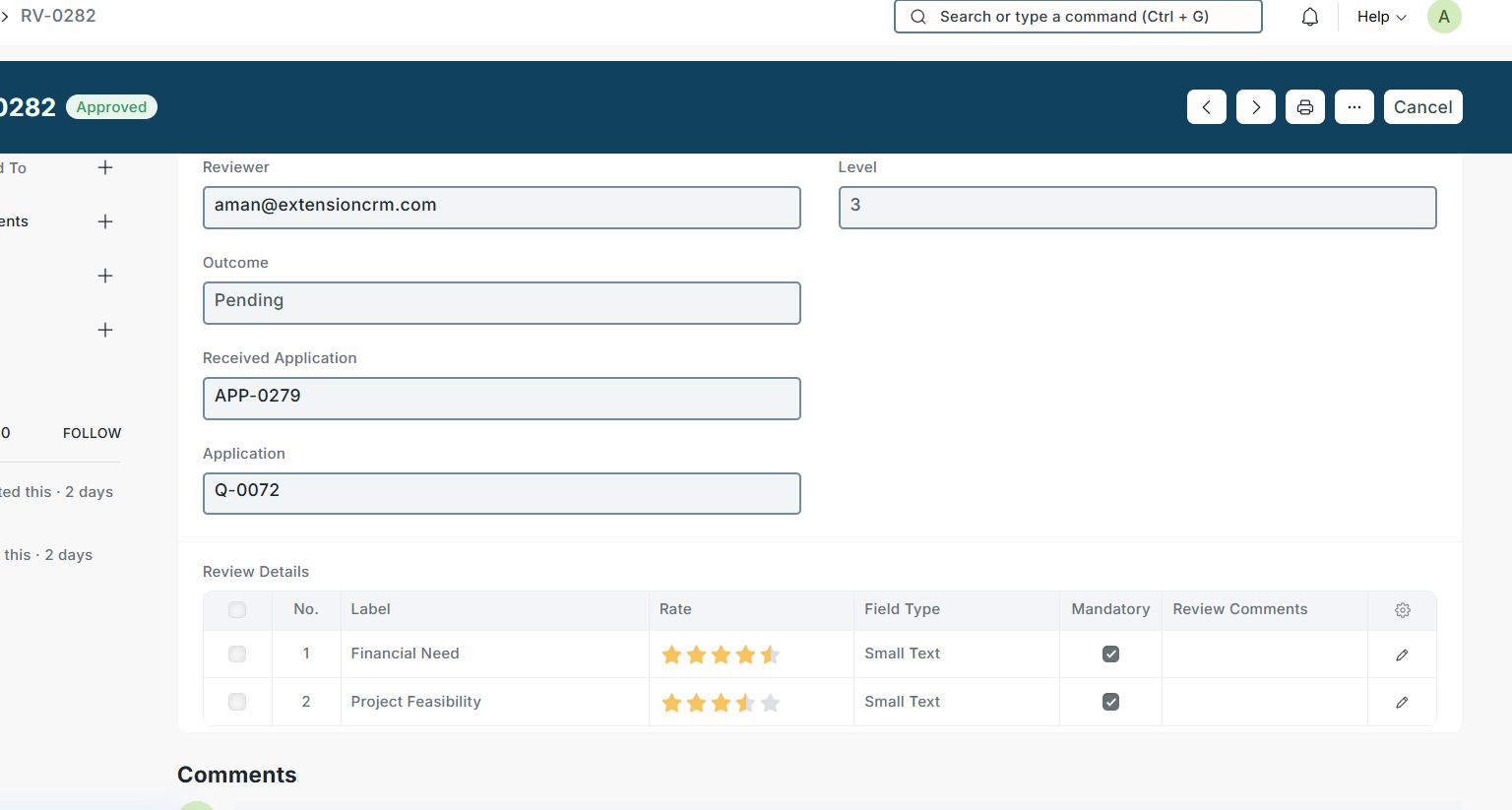Click the notifications bell icon
Screen dimensions: 1512x810
pos(1309,17)
